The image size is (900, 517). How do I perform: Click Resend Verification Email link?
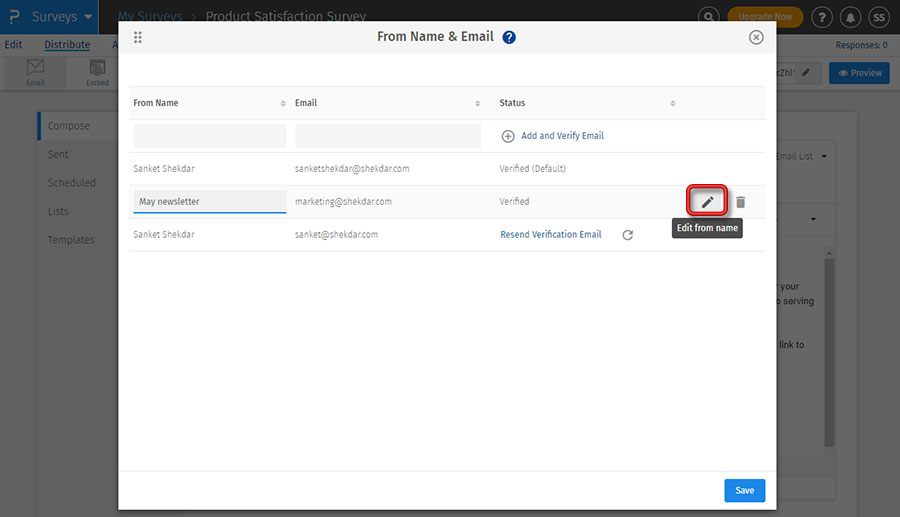551,235
